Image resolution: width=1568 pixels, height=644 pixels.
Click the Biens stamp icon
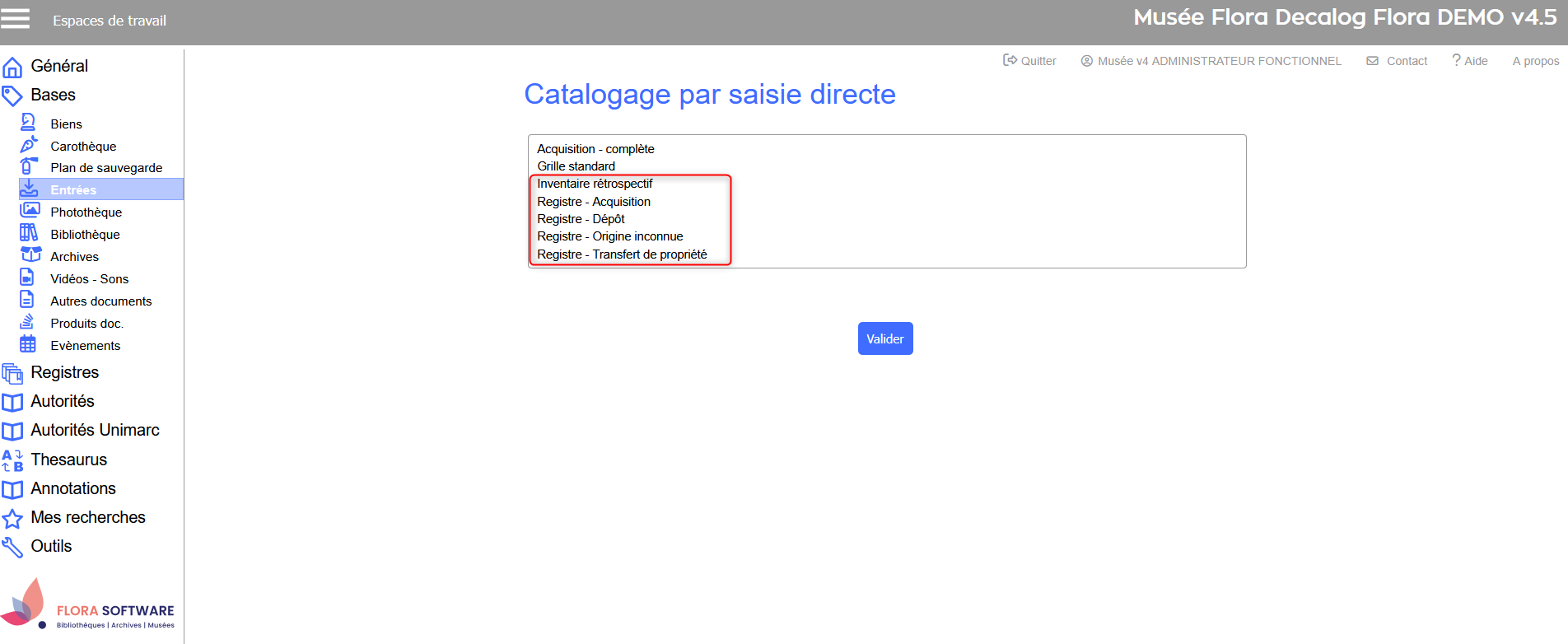[x=28, y=123]
